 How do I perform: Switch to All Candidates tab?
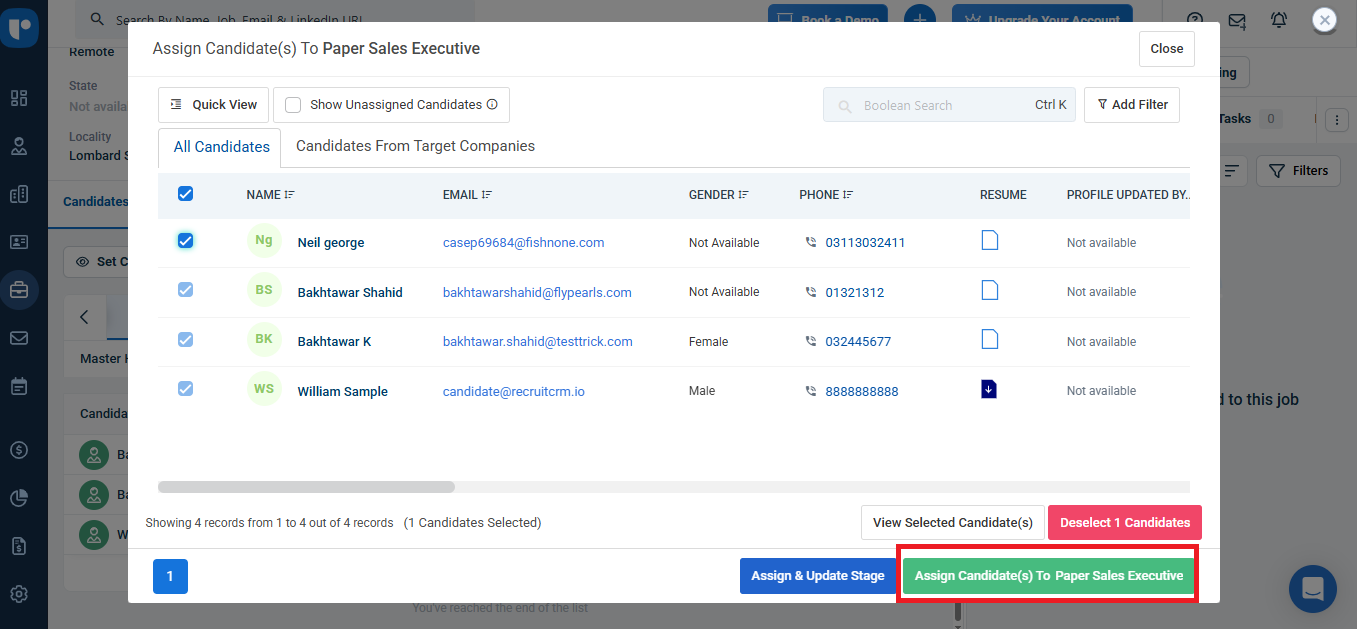coord(221,147)
